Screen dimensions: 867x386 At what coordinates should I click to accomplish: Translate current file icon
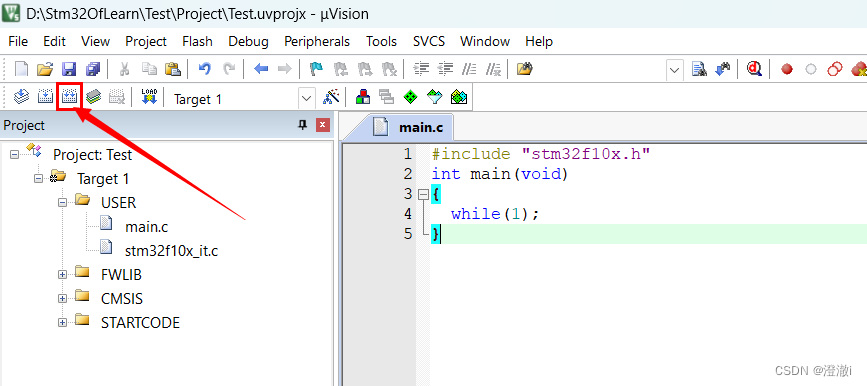pyautogui.click(x=21, y=97)
